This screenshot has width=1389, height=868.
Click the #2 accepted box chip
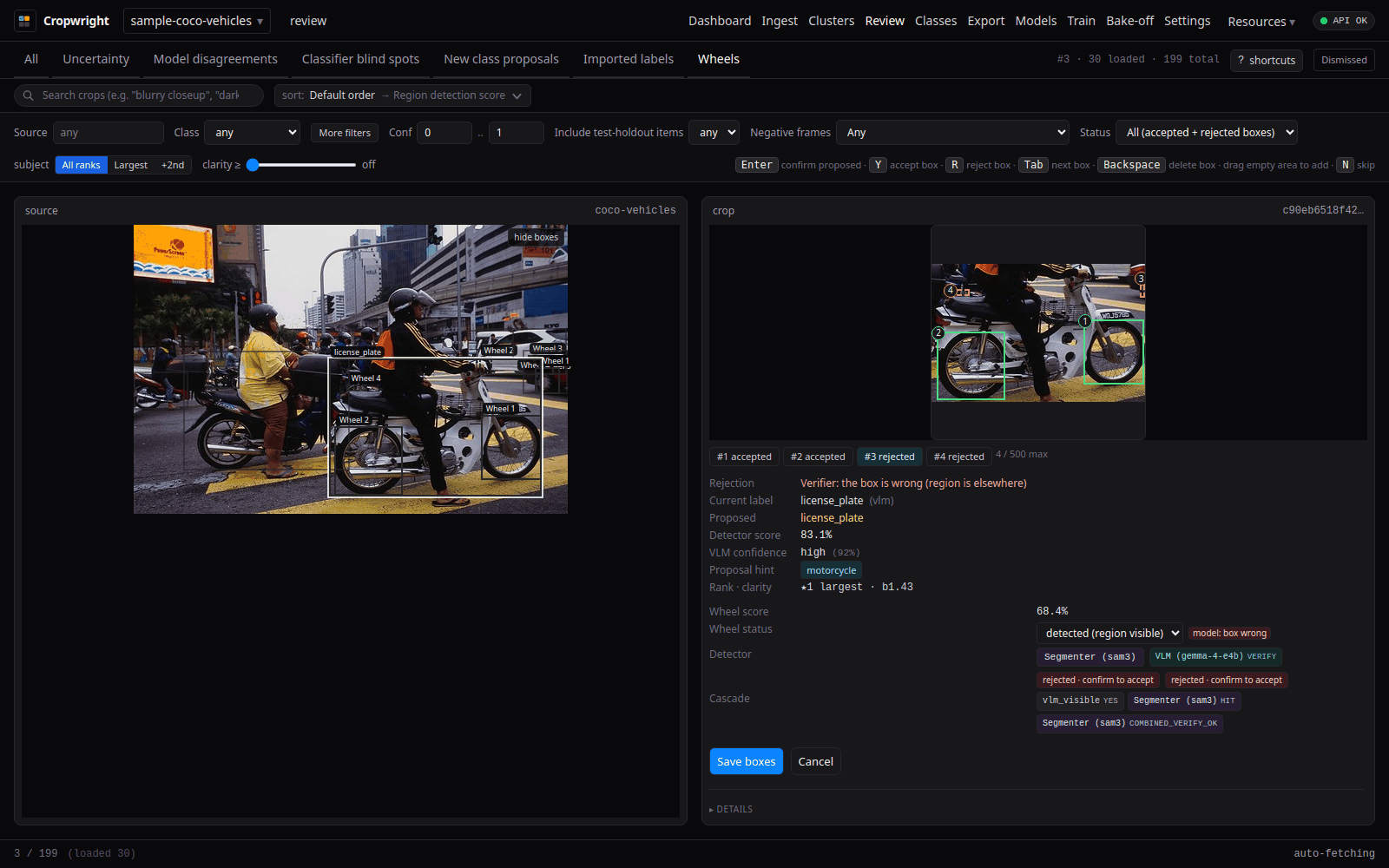[x=818, y=457]
